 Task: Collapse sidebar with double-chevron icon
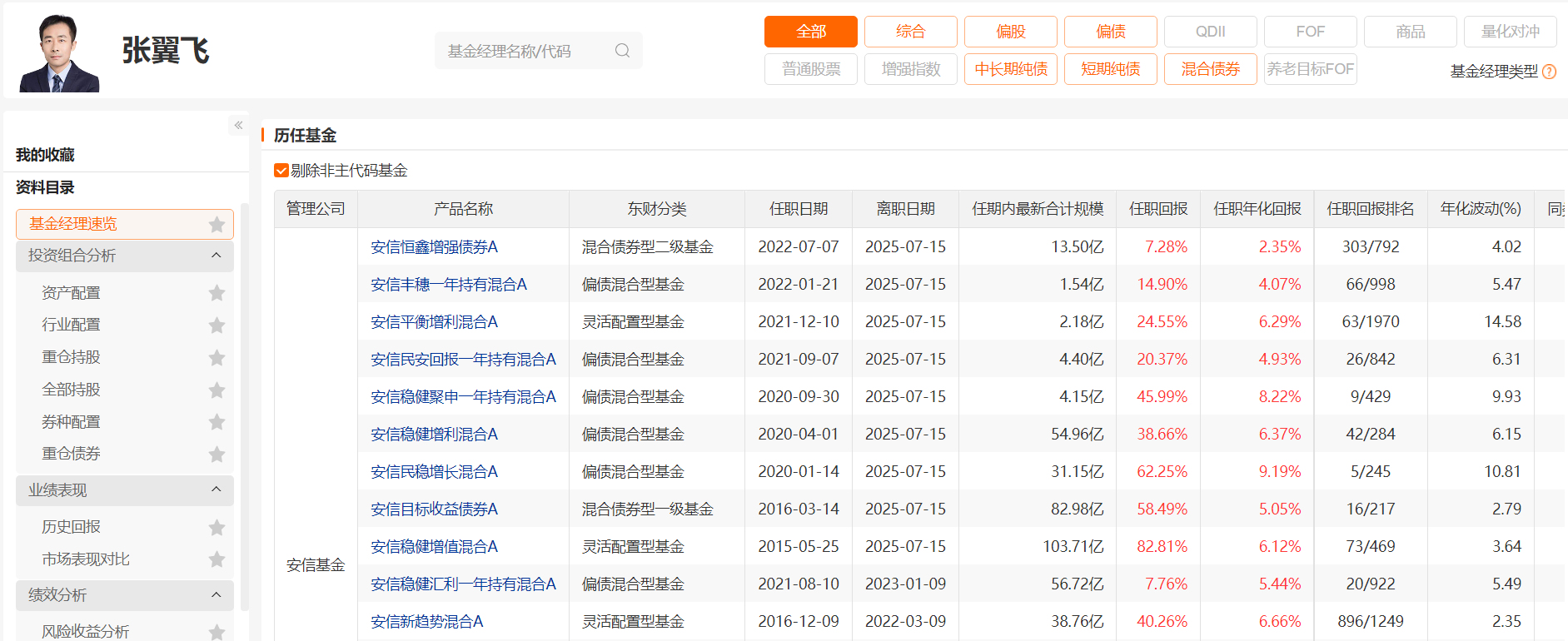tap(238, 125)
